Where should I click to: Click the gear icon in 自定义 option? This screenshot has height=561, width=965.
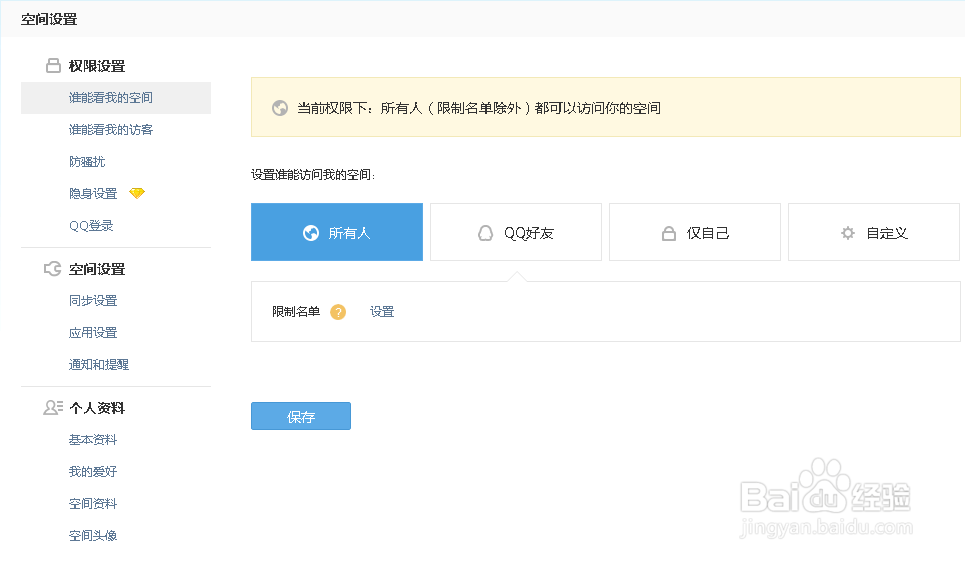click(848, 233)
